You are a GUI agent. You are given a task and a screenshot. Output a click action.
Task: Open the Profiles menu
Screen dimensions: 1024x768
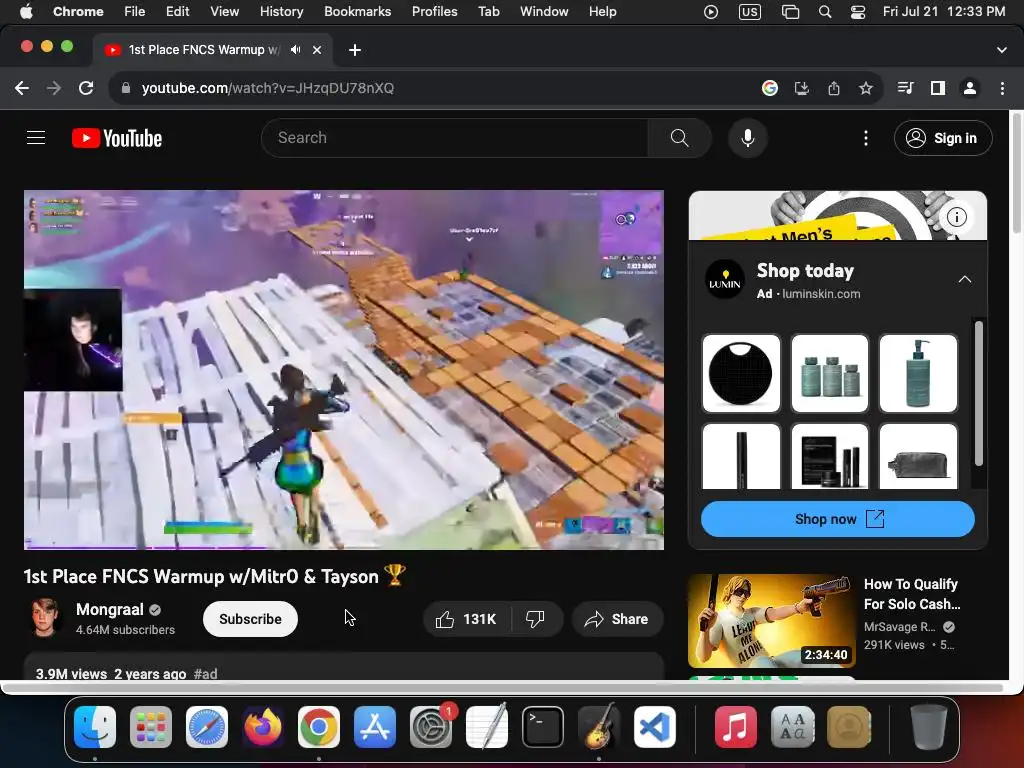pyautogui.click(x=434, y=12)
